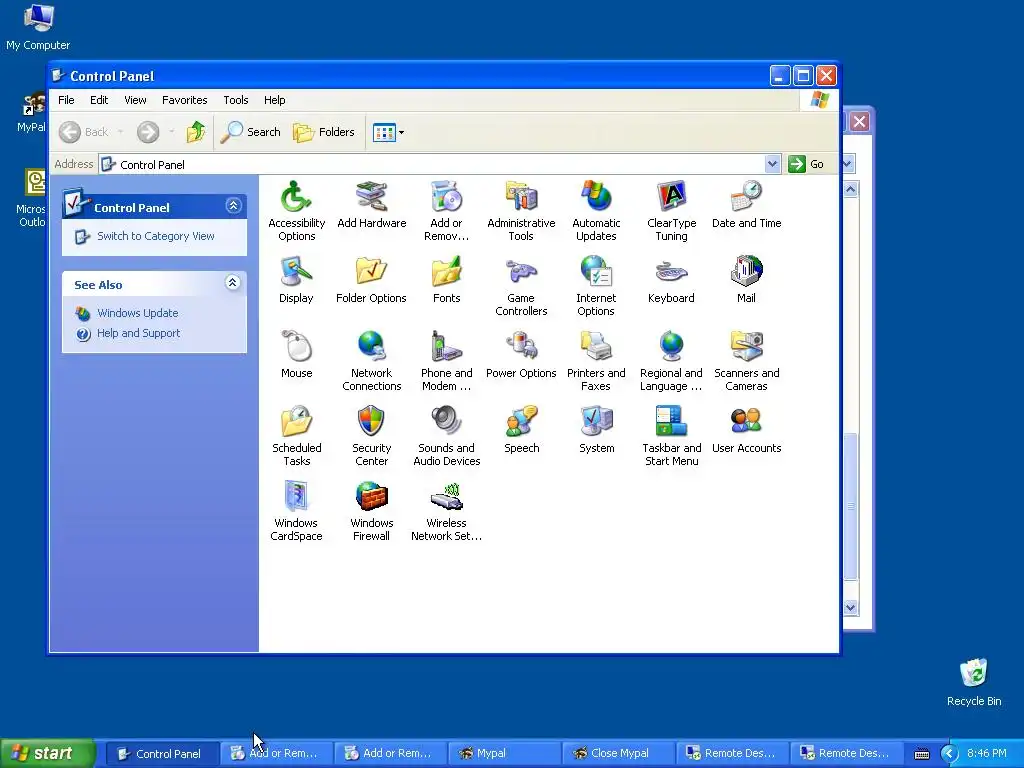Show hidden tray icons arrow

click(x=950, y=754)
